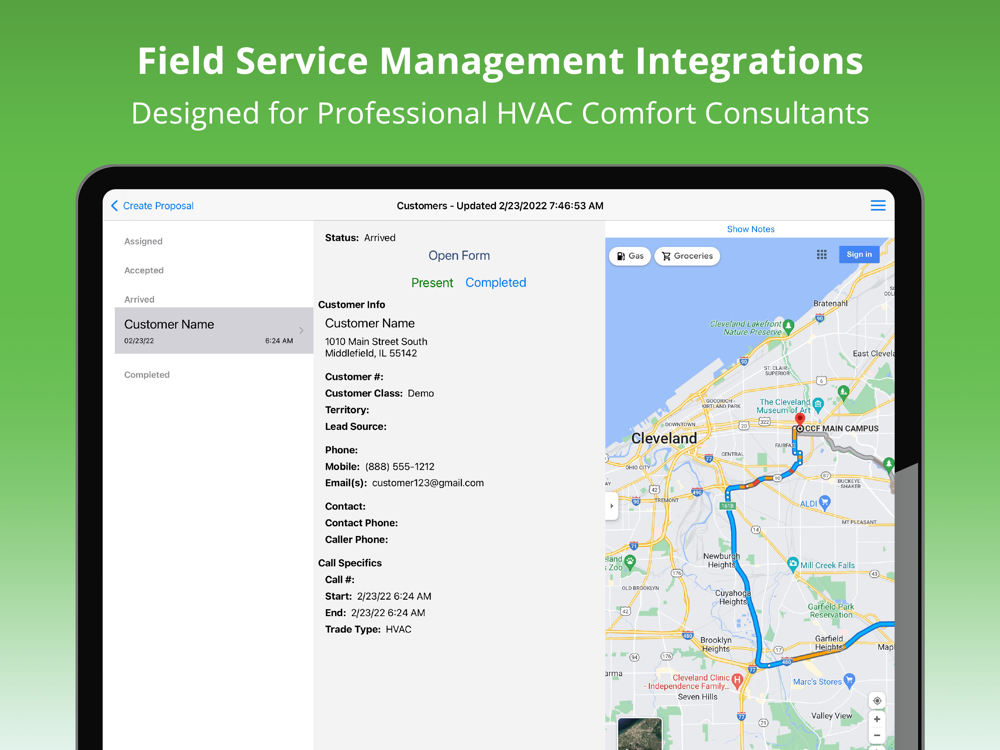This screenshot has height=750, width=1000.
Task: Click the Customer Class Demo value
Action: click(x=421, y=393)
